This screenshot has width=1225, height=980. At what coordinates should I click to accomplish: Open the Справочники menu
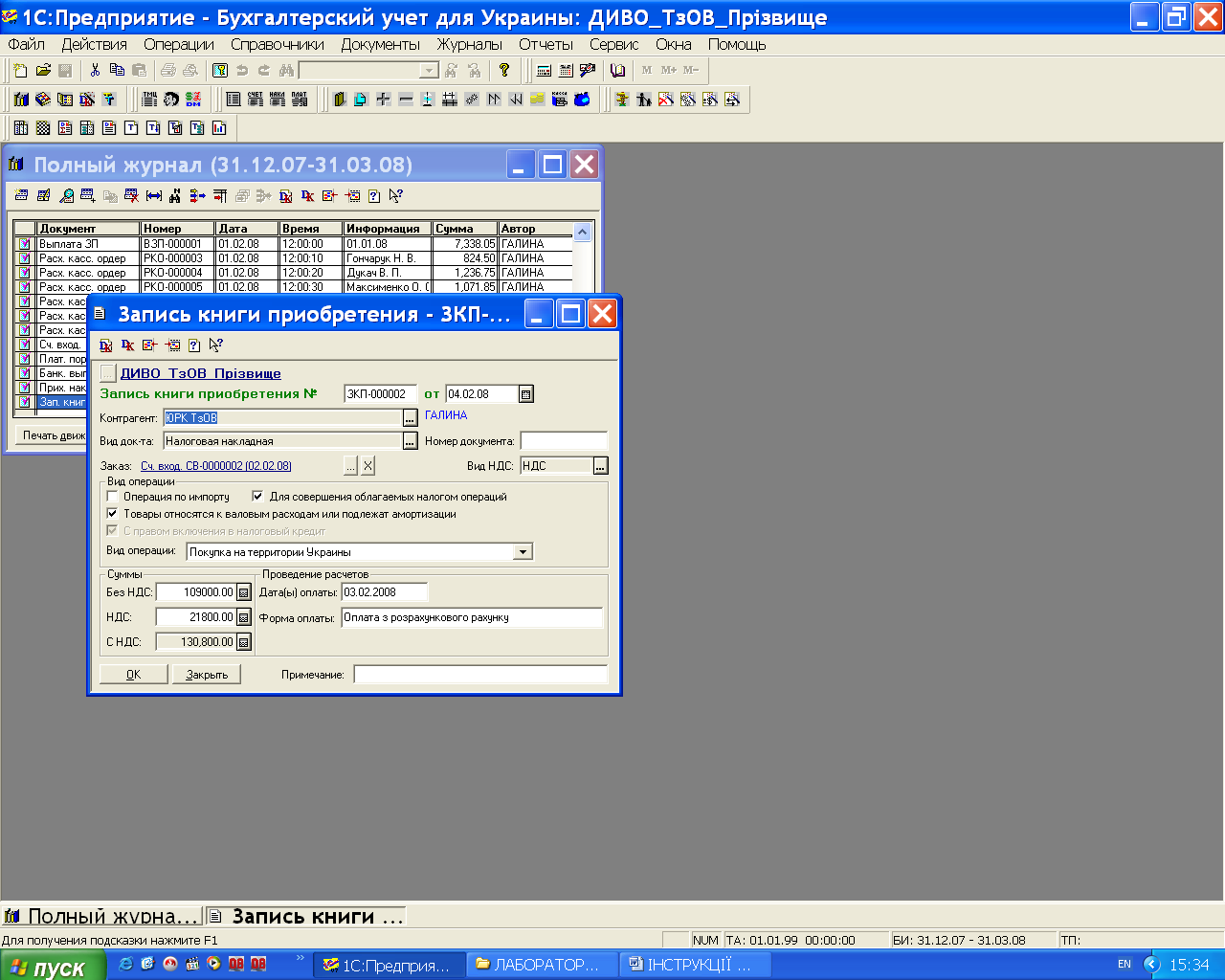[278, 44]
